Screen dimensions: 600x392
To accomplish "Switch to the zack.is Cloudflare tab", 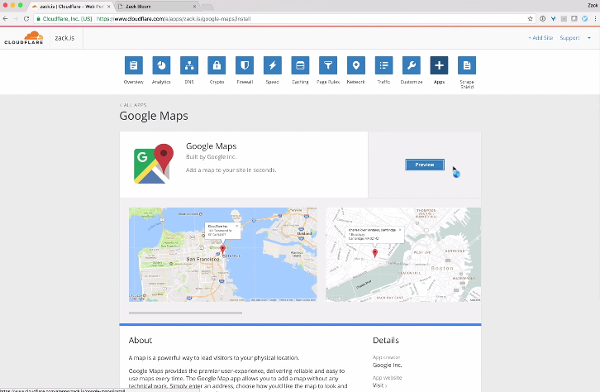I will [x=71, y=7].
